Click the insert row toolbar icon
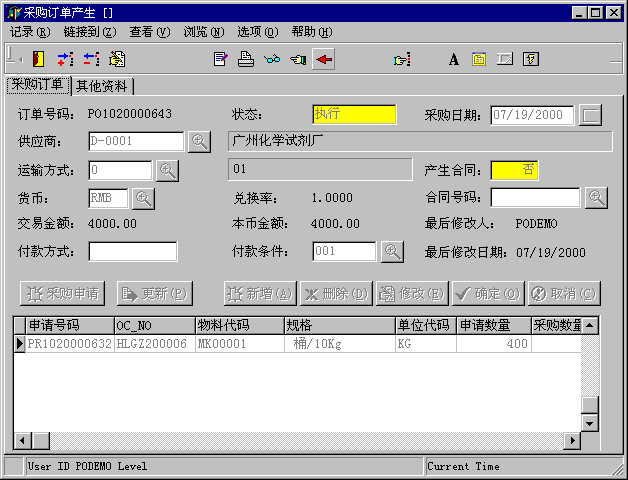This screenshot has width=628, height=480. (x=66, y=59)
